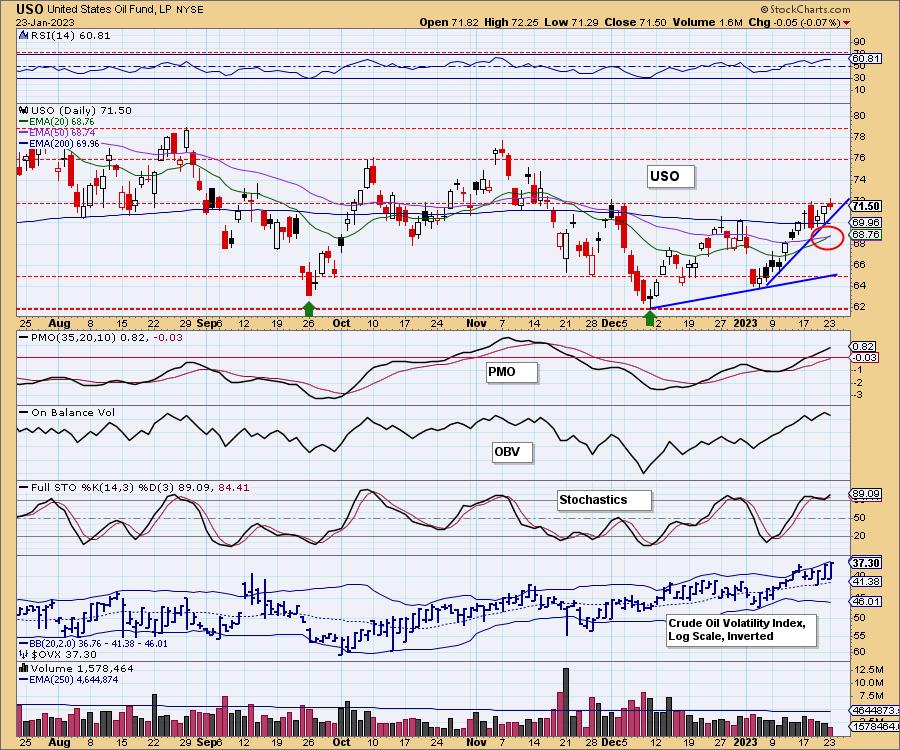Click the 60.81 RSI value tag on right axis
The image size is (900, 750).
pyautogui.click(x=866, y=59)
